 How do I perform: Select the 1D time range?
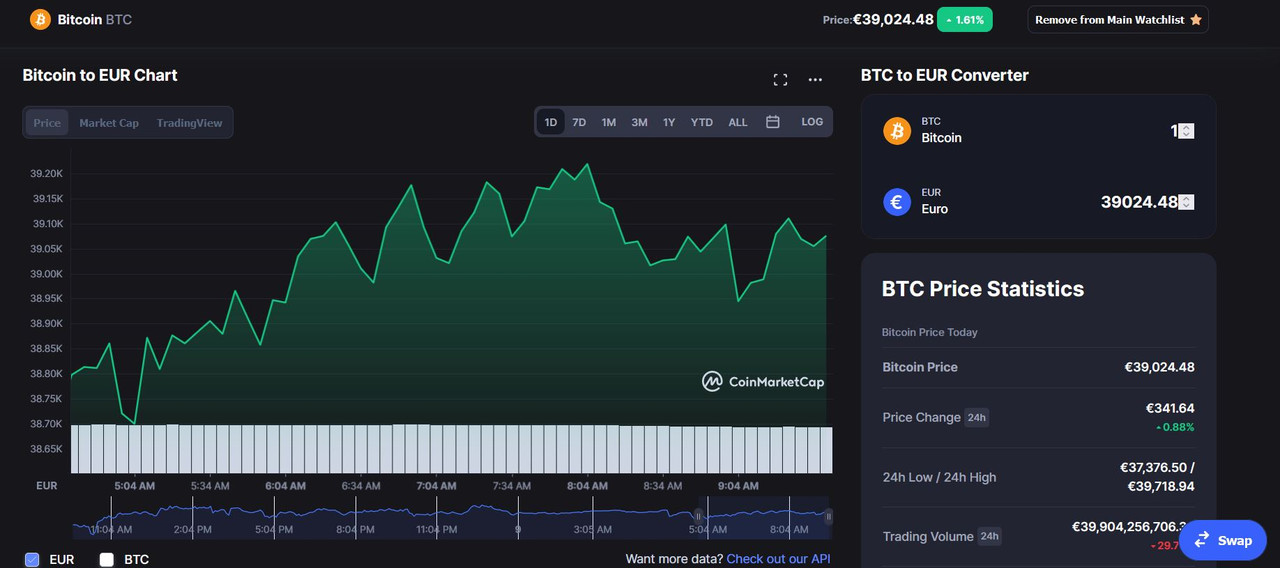[551, 122]
